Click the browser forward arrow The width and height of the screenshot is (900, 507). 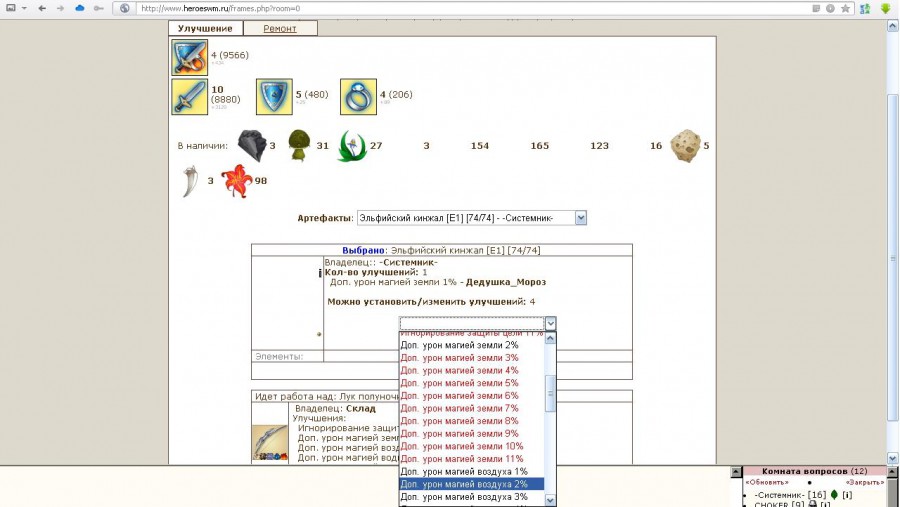(x=60, y=9)
